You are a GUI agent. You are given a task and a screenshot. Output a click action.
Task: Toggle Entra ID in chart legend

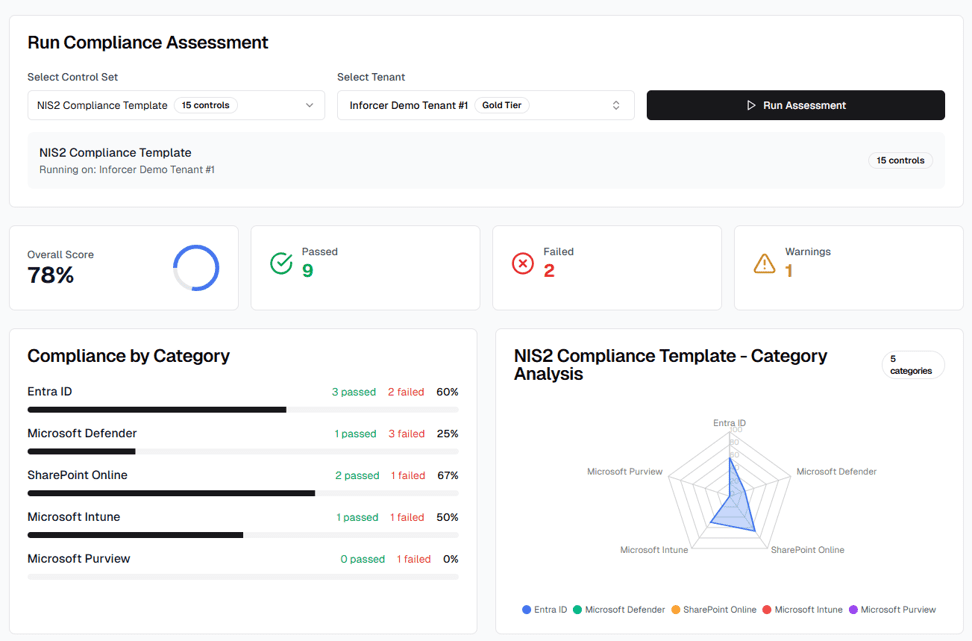(x=544, y=609)
